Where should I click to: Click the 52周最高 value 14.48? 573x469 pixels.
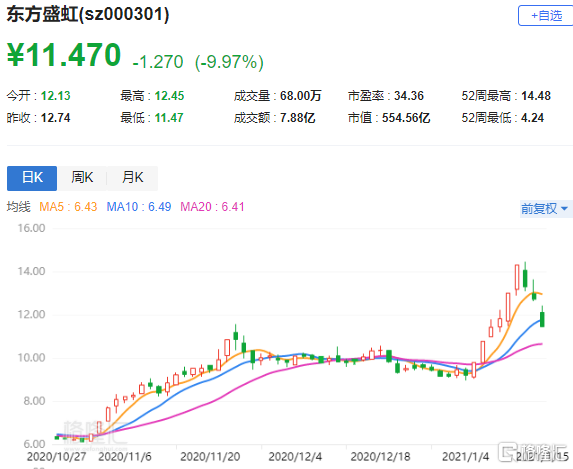point(536,96)
